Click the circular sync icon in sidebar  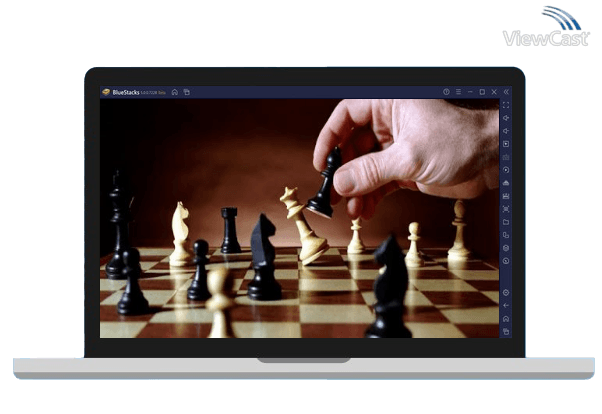coord(506,261)
